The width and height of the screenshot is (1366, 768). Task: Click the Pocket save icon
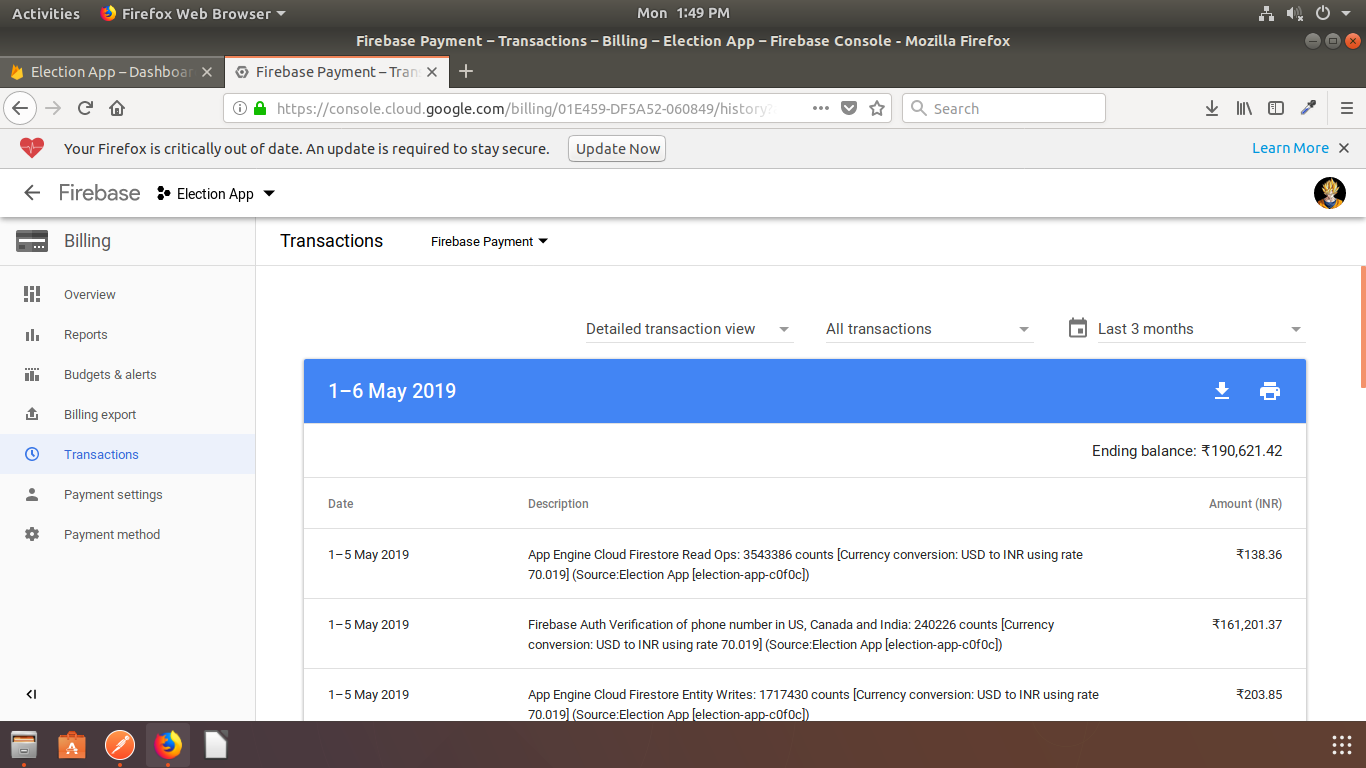[849, 108]
